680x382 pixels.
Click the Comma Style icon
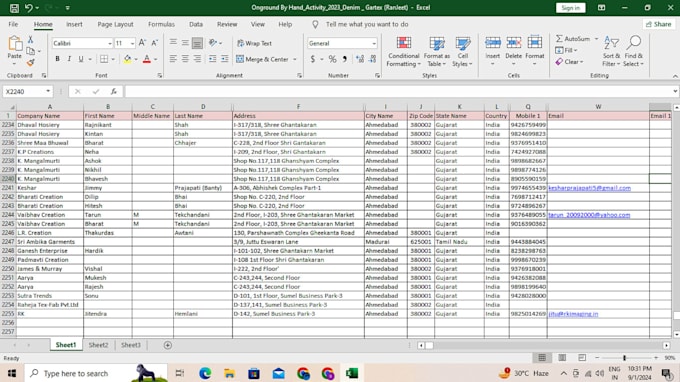point(345,59)
